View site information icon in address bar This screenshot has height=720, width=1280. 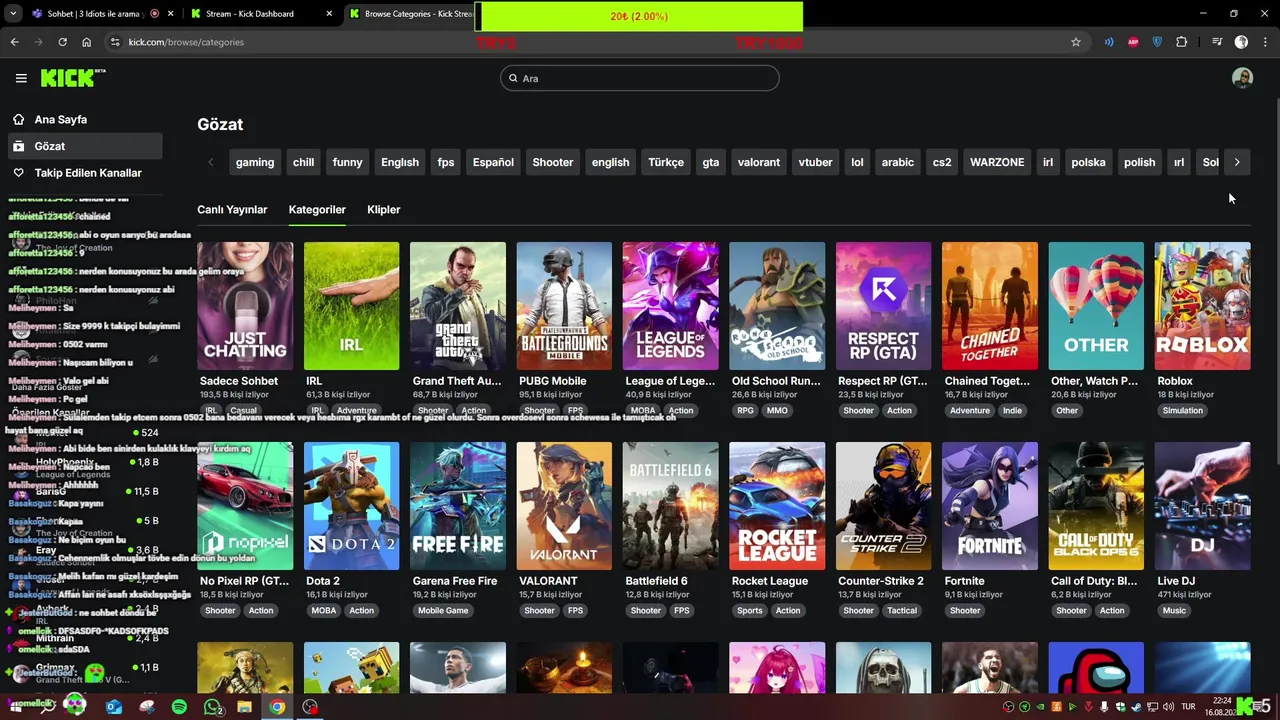click(x=115, y=42)
